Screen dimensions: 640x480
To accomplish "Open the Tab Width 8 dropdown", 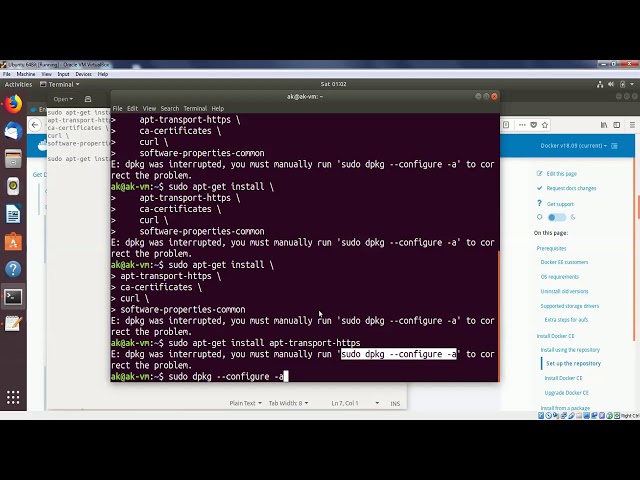I will [x=289, y=403].
